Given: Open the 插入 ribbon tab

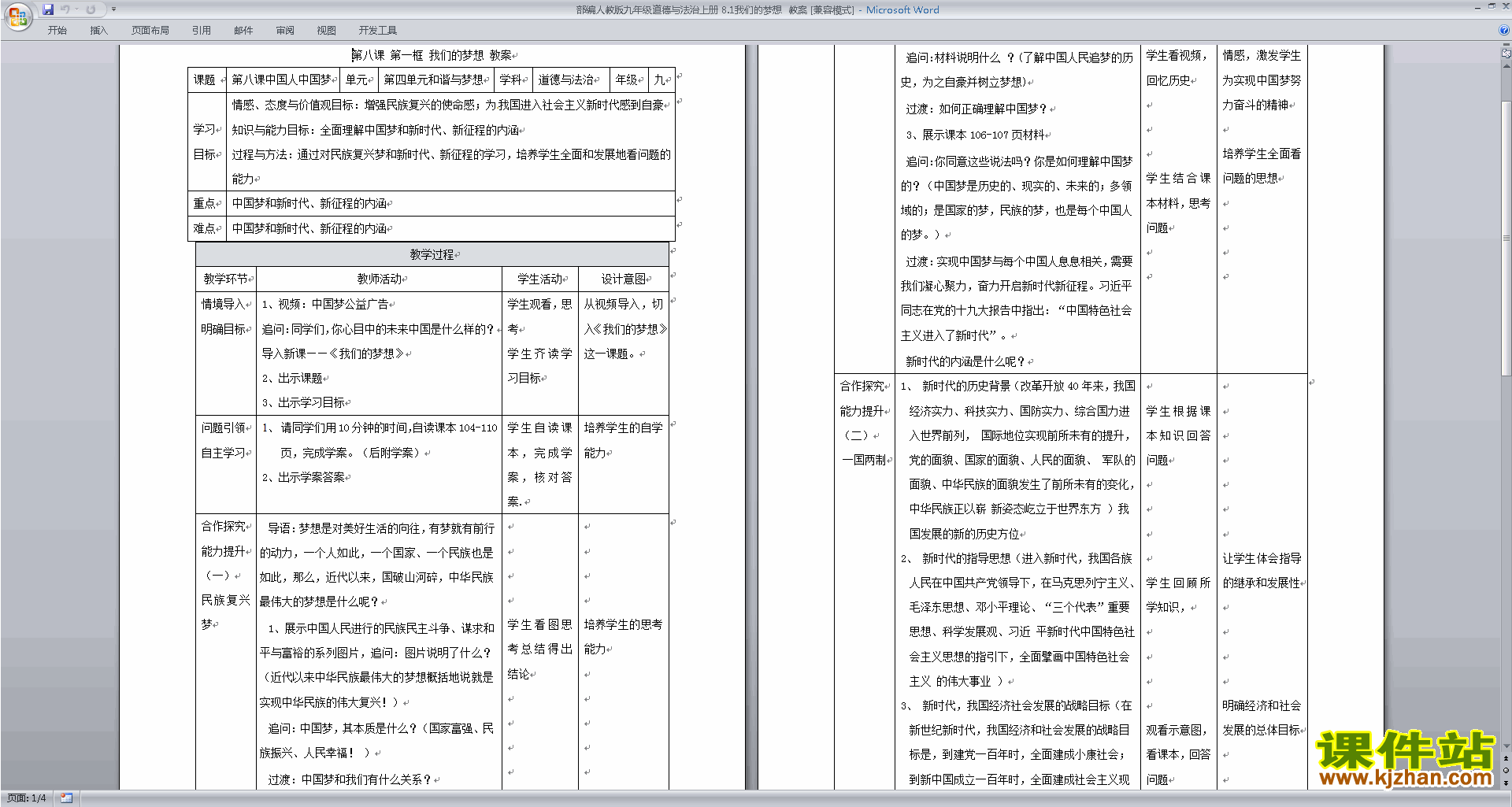Looking at the screenshot, I should click(x=98, y=31).
